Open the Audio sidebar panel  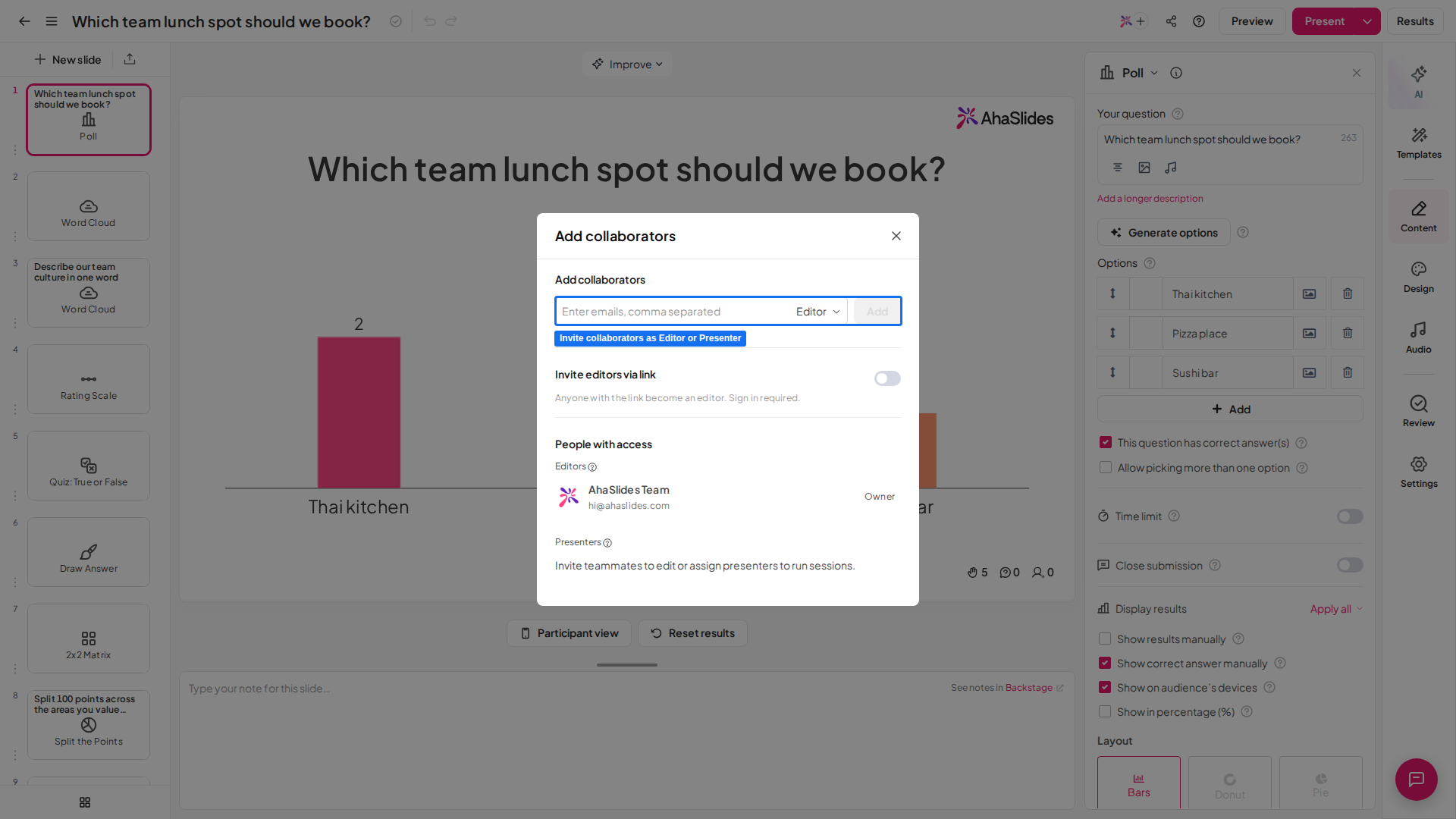(1418, 338)
